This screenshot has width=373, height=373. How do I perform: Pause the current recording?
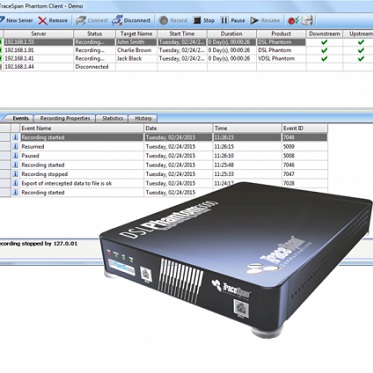(224, 21)
